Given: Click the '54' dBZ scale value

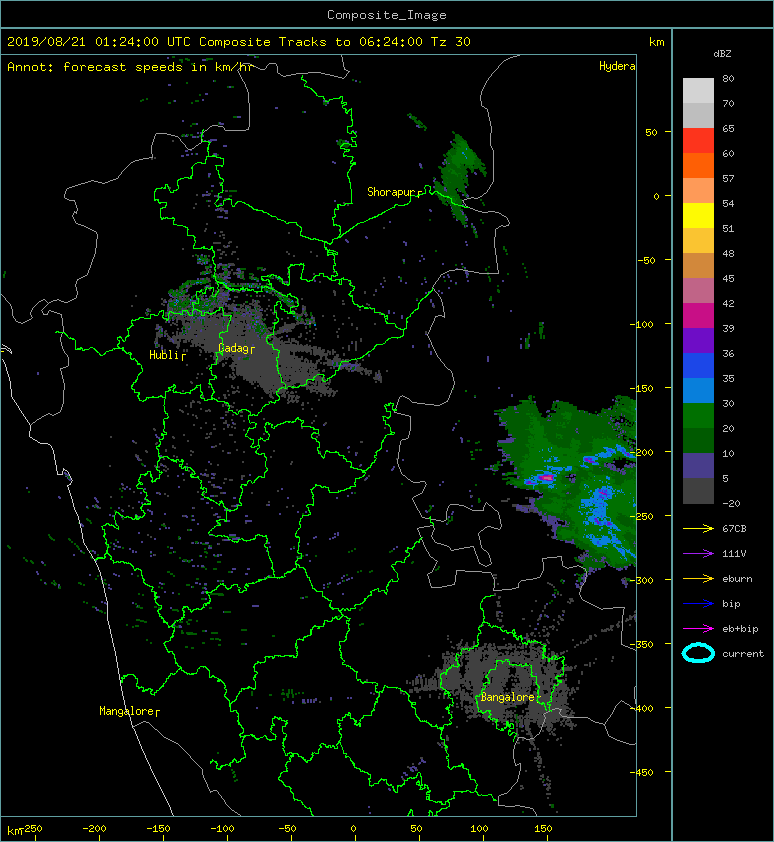Looking at the screenshot, I should pos(728,204).
